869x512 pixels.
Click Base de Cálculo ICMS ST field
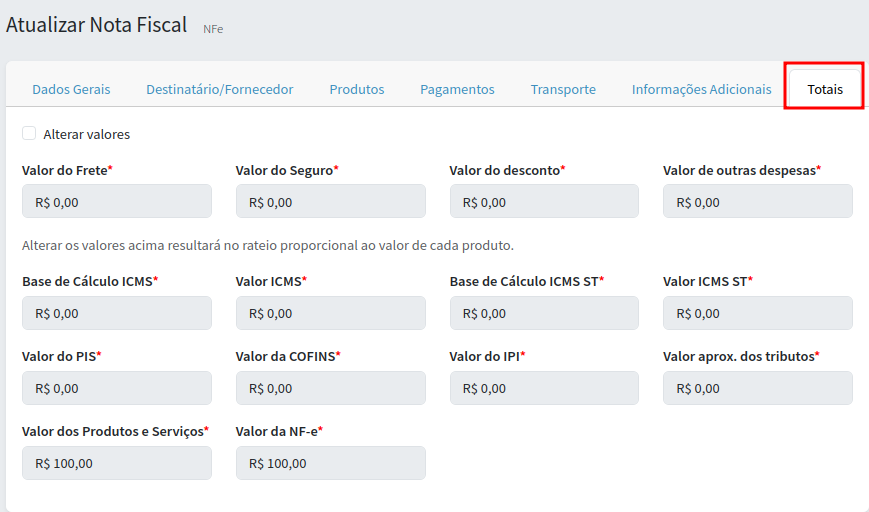tap(544, 313)
